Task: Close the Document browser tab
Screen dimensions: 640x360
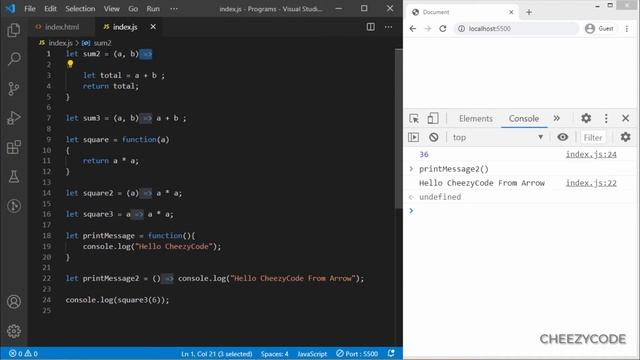Action: point(511,12)
